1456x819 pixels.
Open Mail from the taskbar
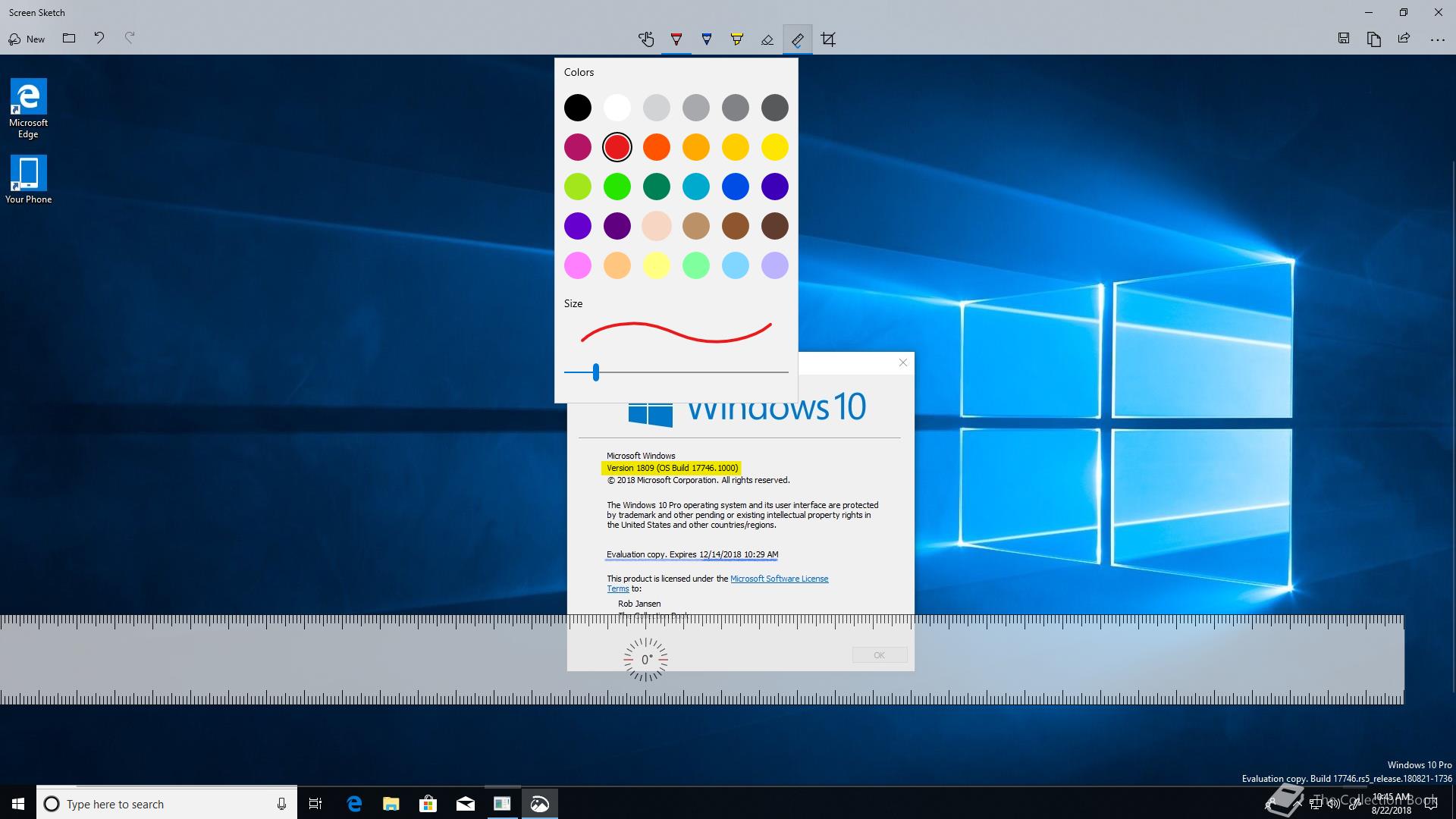pos(466,804)
